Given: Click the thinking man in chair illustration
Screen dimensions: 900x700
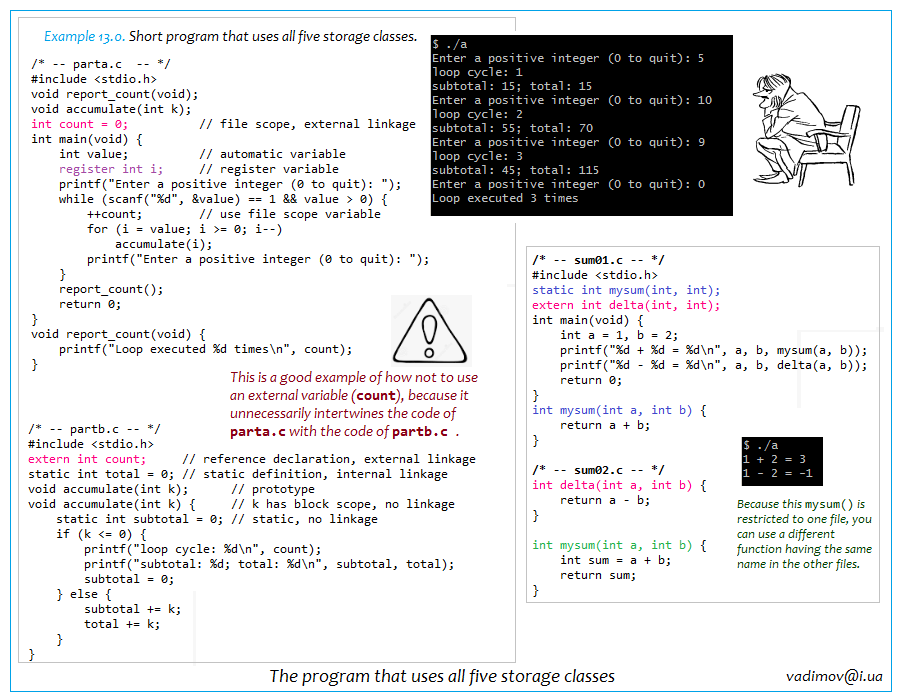Looking at the screenshot, I should click(806, 130).
